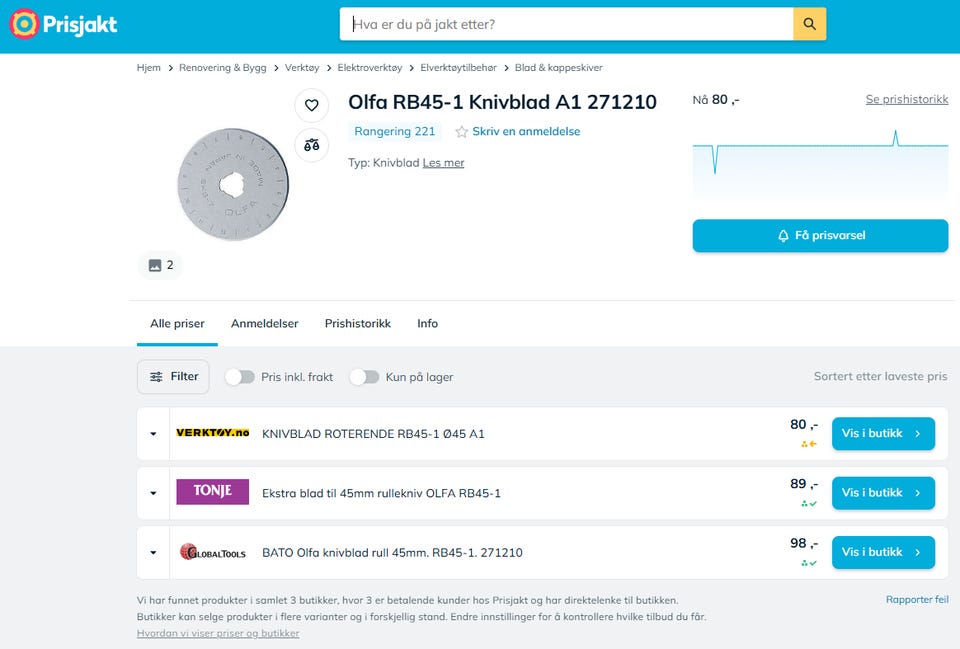Open Se prishistorikk link
960x649 pixels.
click(x=907, y=99)
